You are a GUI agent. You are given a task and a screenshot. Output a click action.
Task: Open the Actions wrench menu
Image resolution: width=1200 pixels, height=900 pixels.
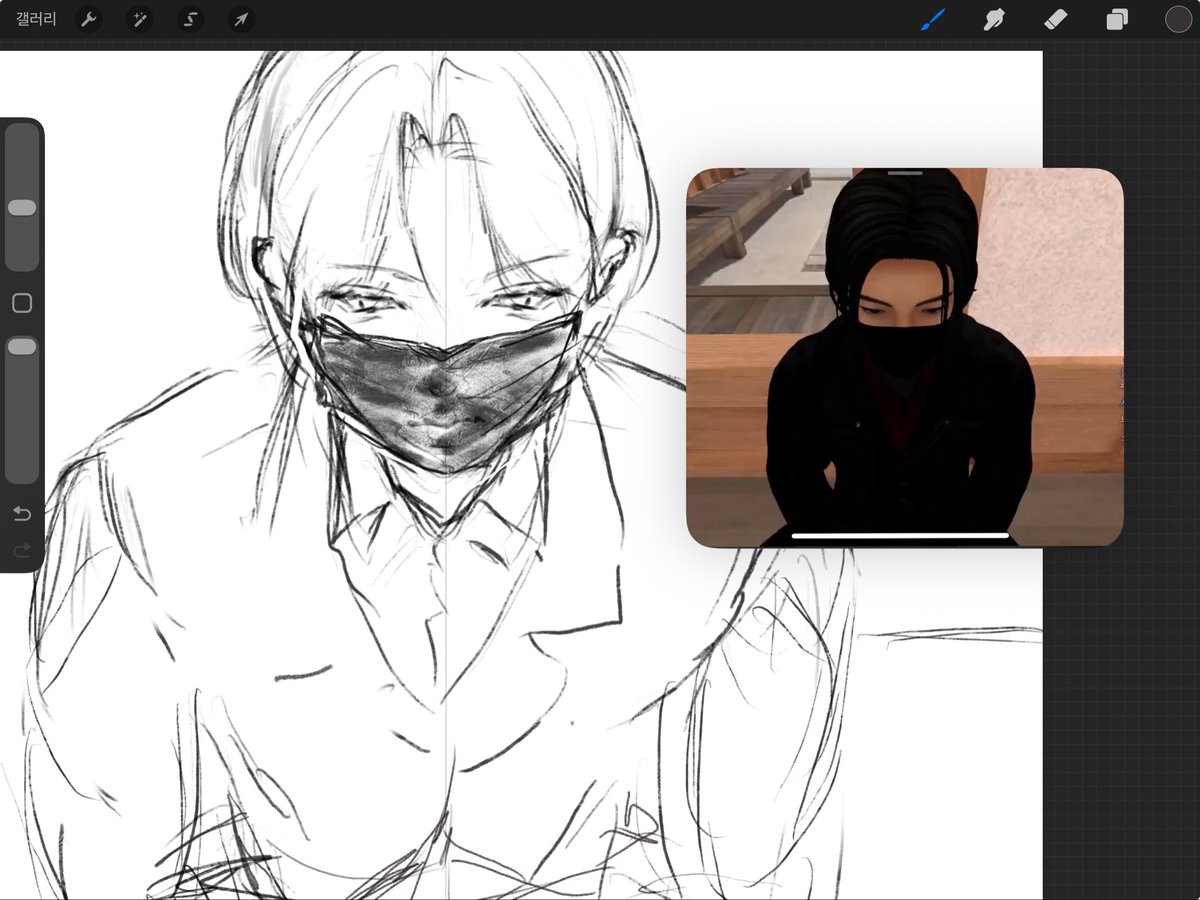click(x=89, y=19)
